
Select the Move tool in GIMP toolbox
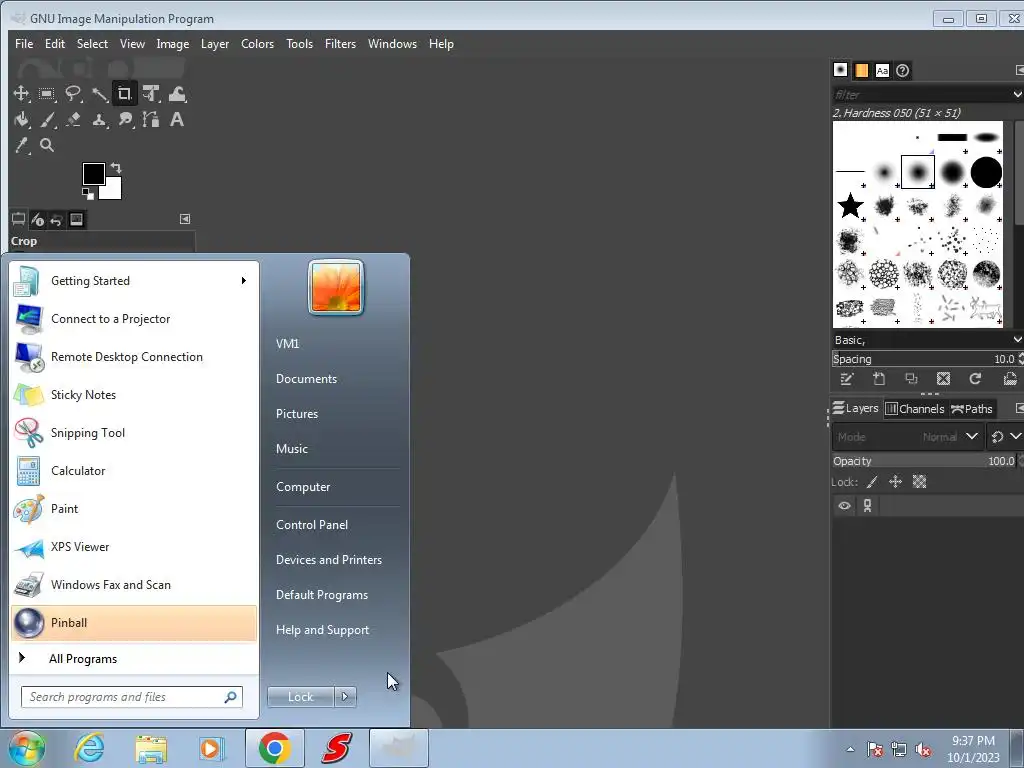tap(21, 93)
